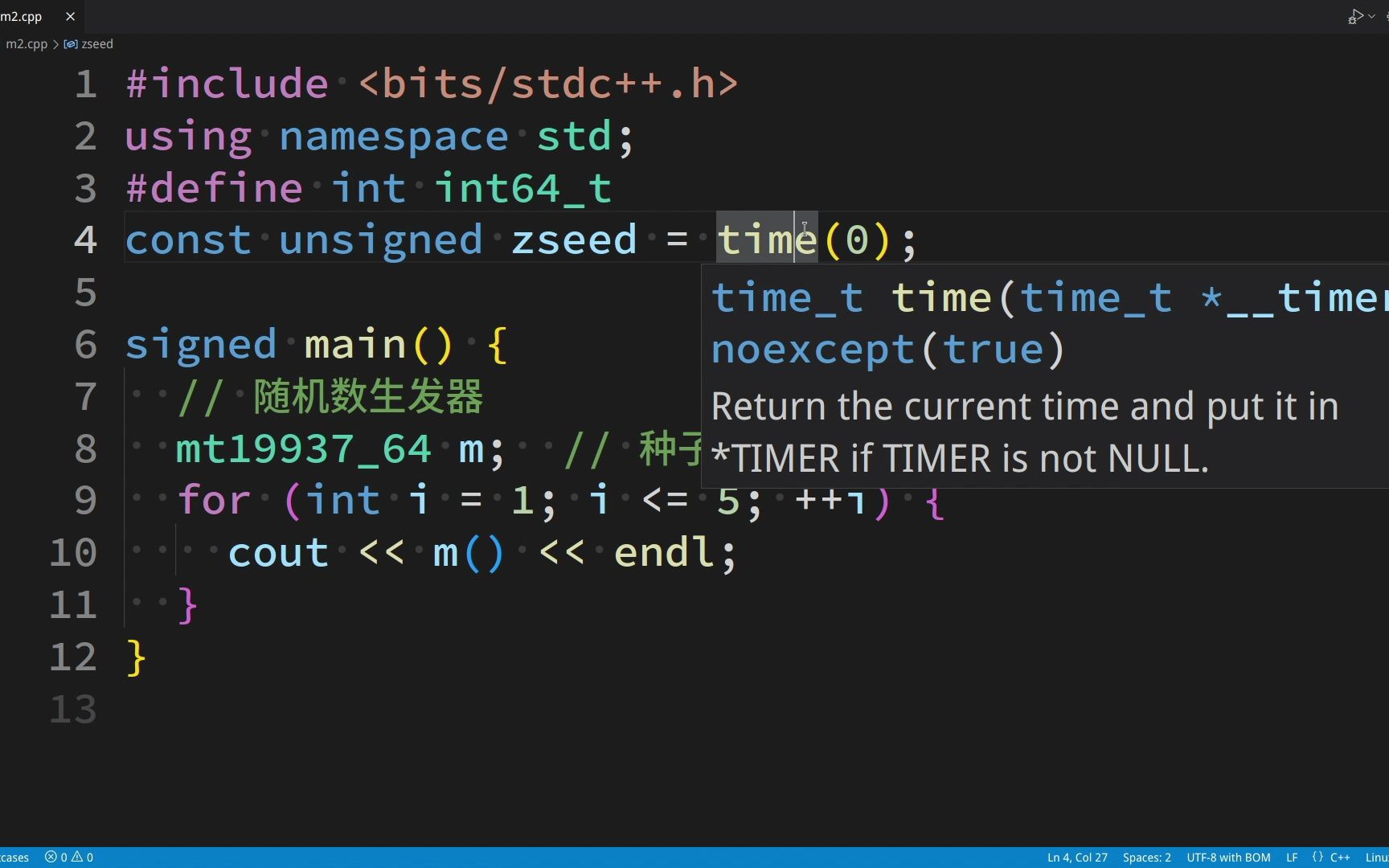Select encoding UTF-8 with BOM
1389x868 pixels.
point(1228,858)
